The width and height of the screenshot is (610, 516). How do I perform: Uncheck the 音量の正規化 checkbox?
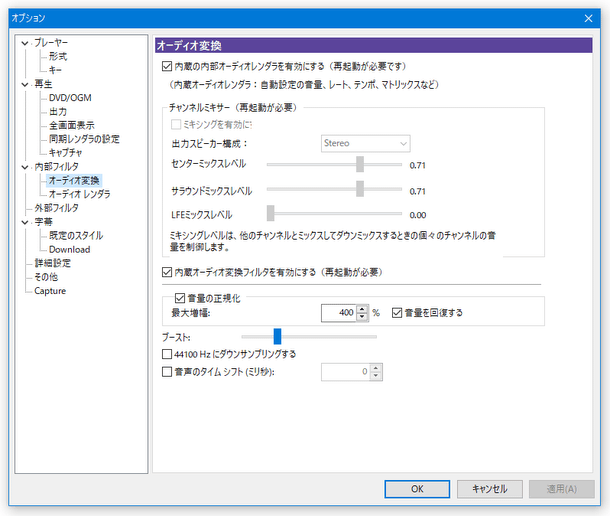pyautogui.click(x=180, y=298)
